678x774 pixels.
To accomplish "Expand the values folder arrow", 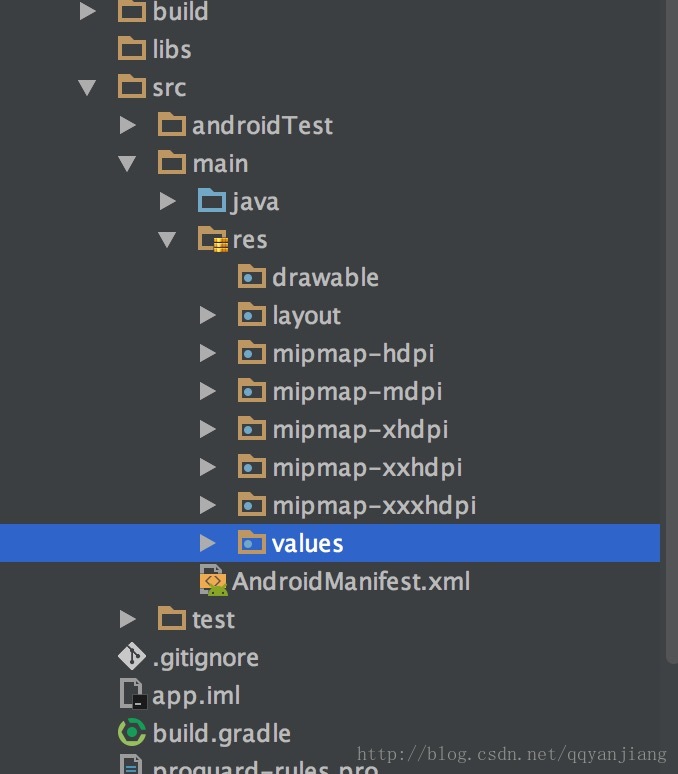I will point(207,543).
